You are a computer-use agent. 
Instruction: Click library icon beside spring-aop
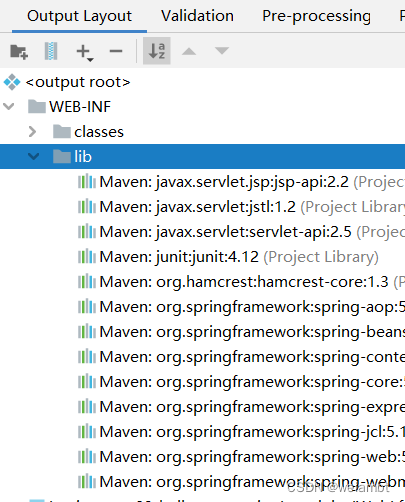(87, 306)
